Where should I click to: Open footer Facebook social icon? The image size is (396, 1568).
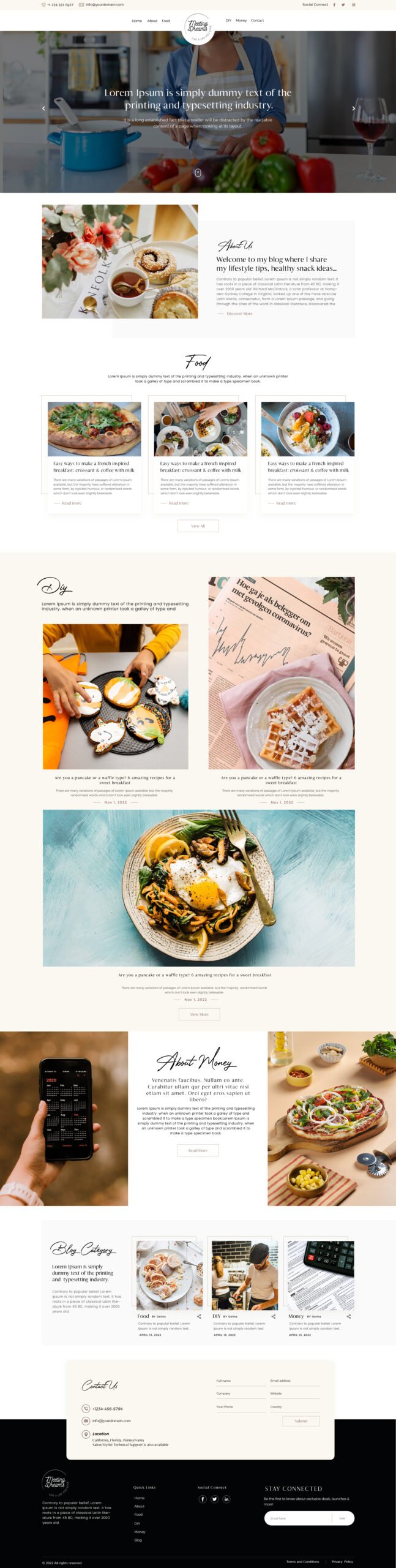[x=203, y=1499]
